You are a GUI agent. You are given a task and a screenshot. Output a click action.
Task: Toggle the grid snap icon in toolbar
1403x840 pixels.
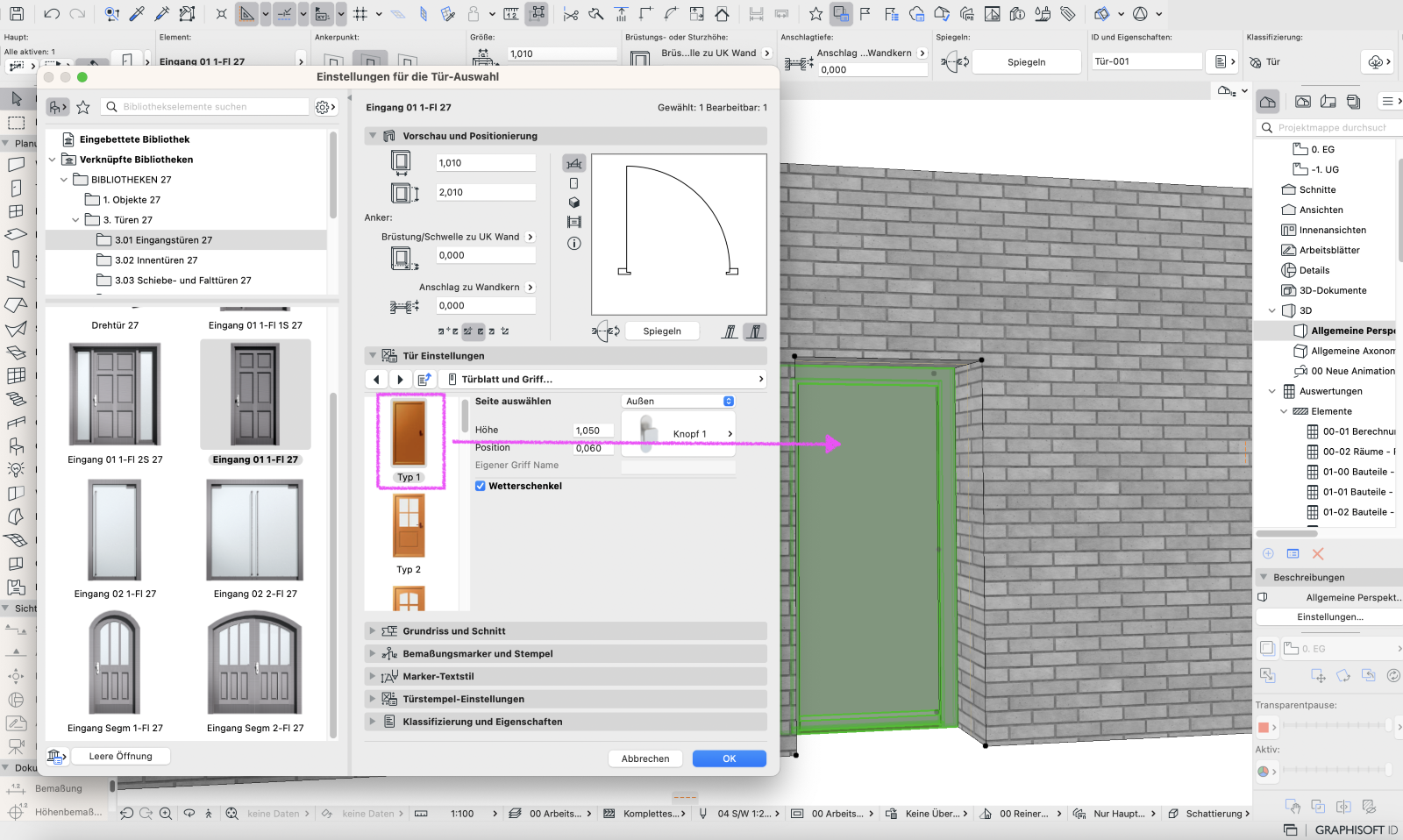point(360,14)
